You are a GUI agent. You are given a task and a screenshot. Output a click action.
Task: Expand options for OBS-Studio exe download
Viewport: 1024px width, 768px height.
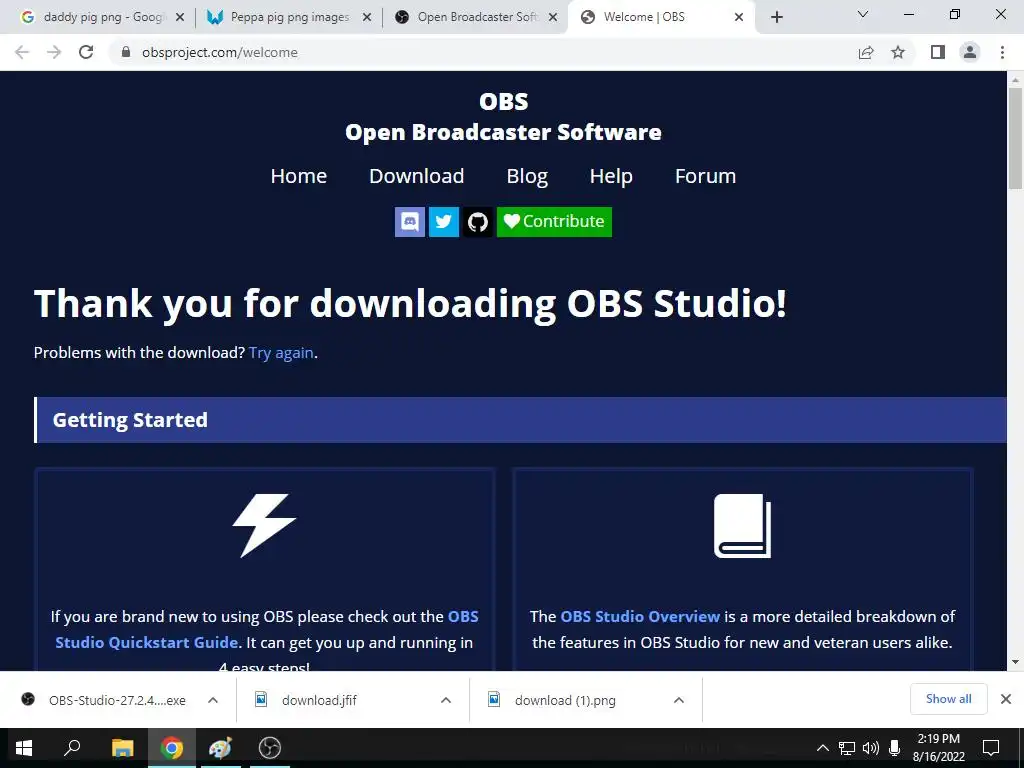click(213, 700)
